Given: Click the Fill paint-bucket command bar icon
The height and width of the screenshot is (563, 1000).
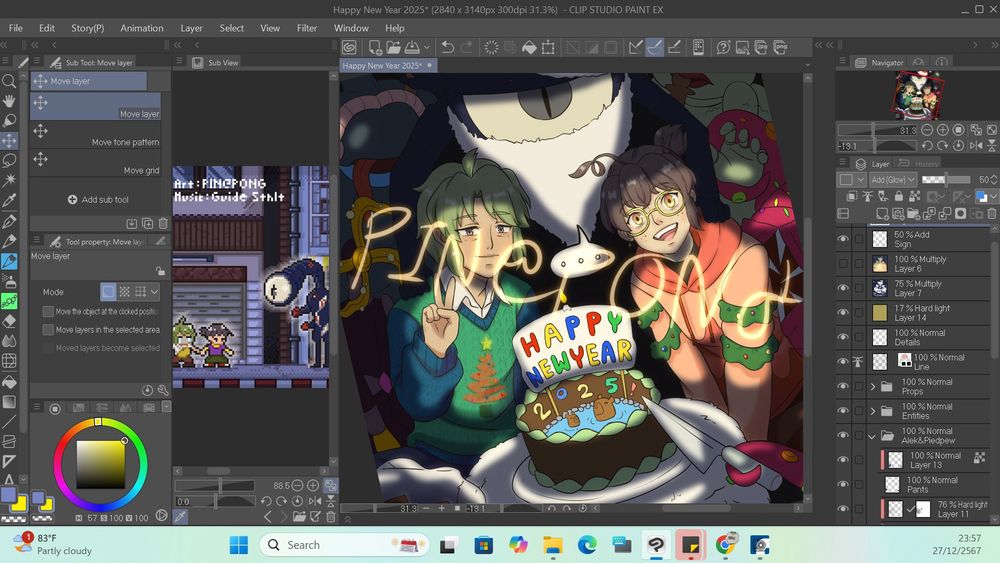Looking at the screenshot, I should click(529, 47).
